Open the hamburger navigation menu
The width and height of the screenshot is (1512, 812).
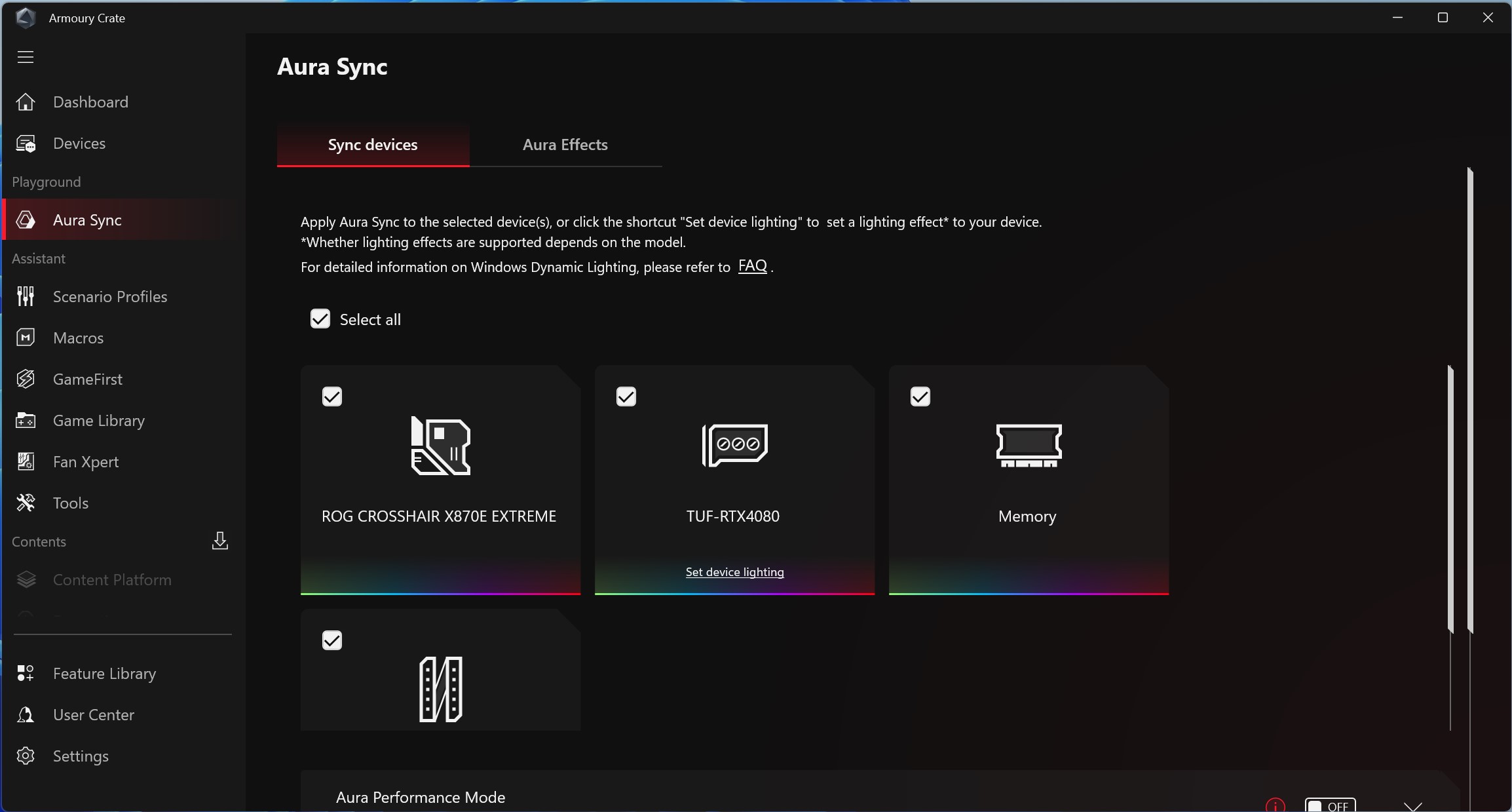(x=26, y=57)
